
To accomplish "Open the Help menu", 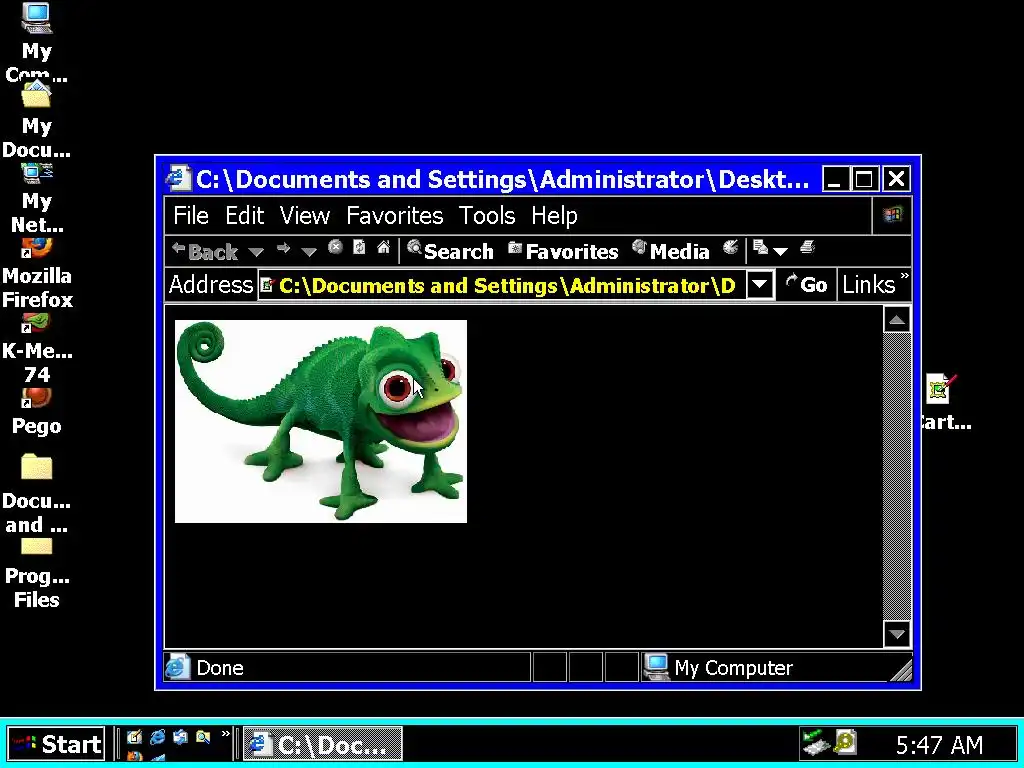I will (554, 216).
